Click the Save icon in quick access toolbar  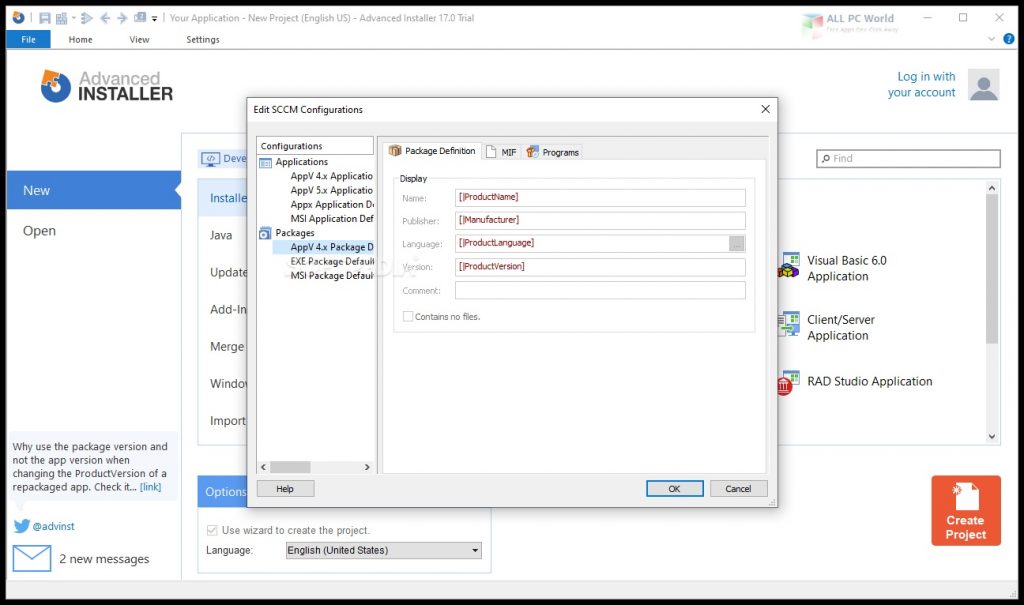45,18
